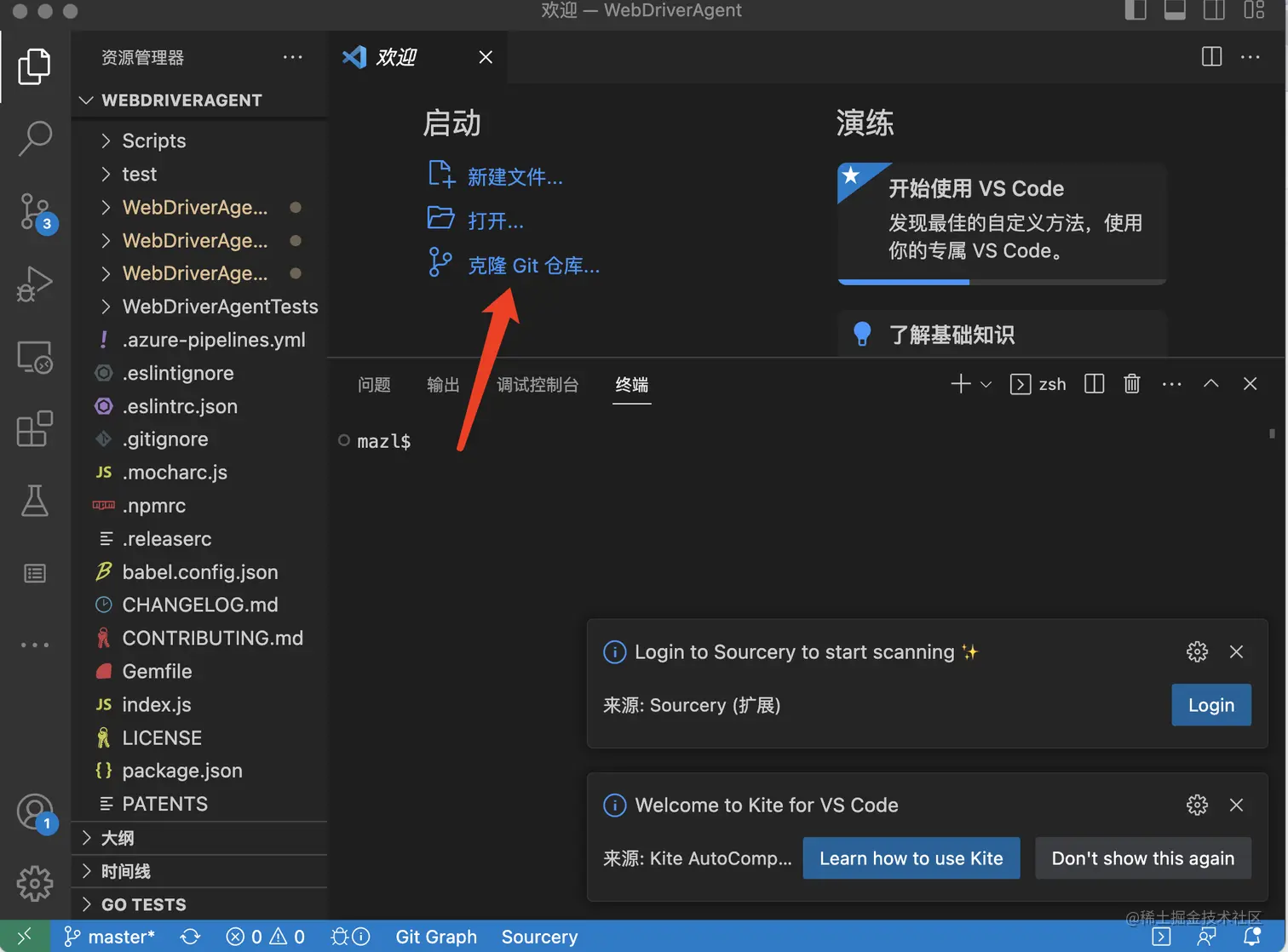Toggle bottom panel layout in title bar
Viewport: 1288px width, 952px height.
(x=1175, y=10)
